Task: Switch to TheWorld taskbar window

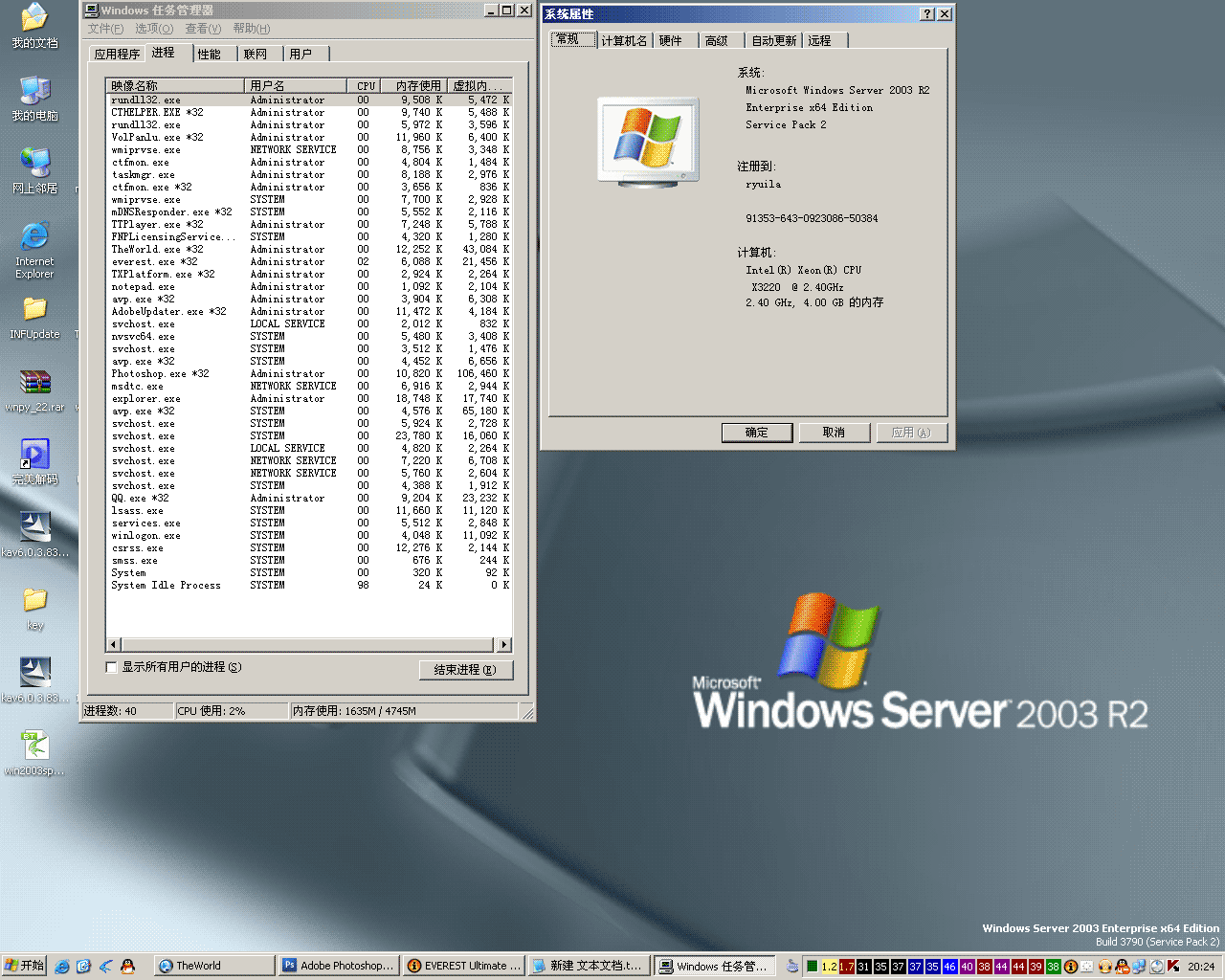Action: coord(214,966)
